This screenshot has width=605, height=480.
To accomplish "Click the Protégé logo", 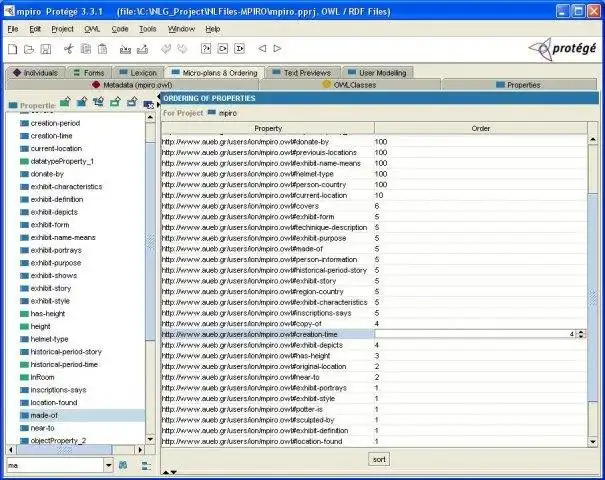I will coord(563,49).
